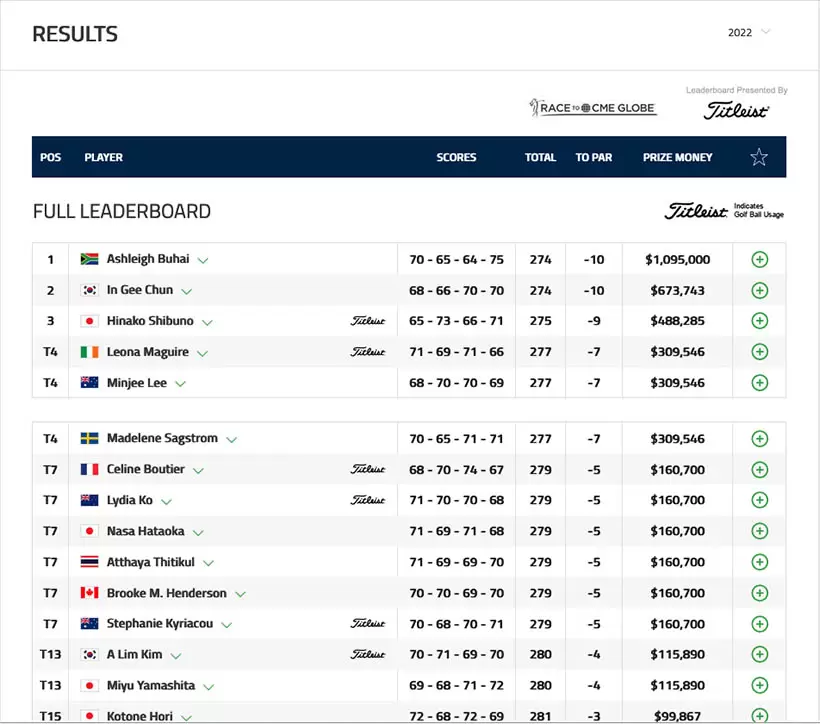The height and width of the screenshot is (724, 820).
Task: Click the favorites star icon in header
Action: point(759,157)
